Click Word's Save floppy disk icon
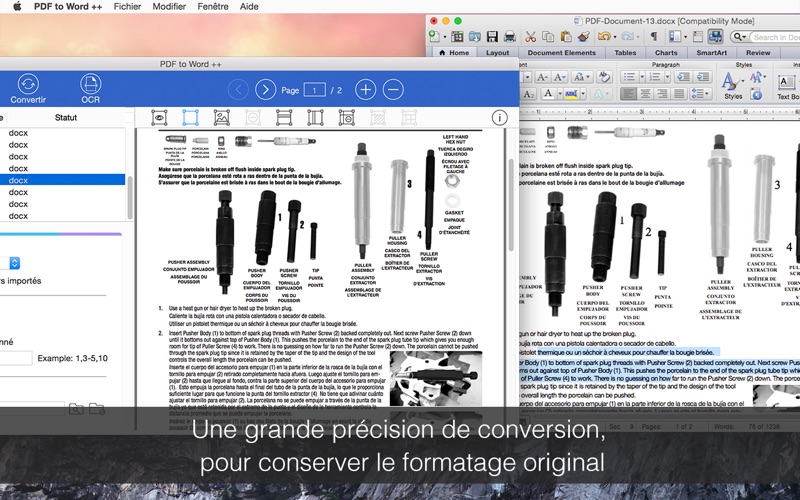The width and height of the screenshot is (800, 500). pyautogui.click(x=492, y=37)
